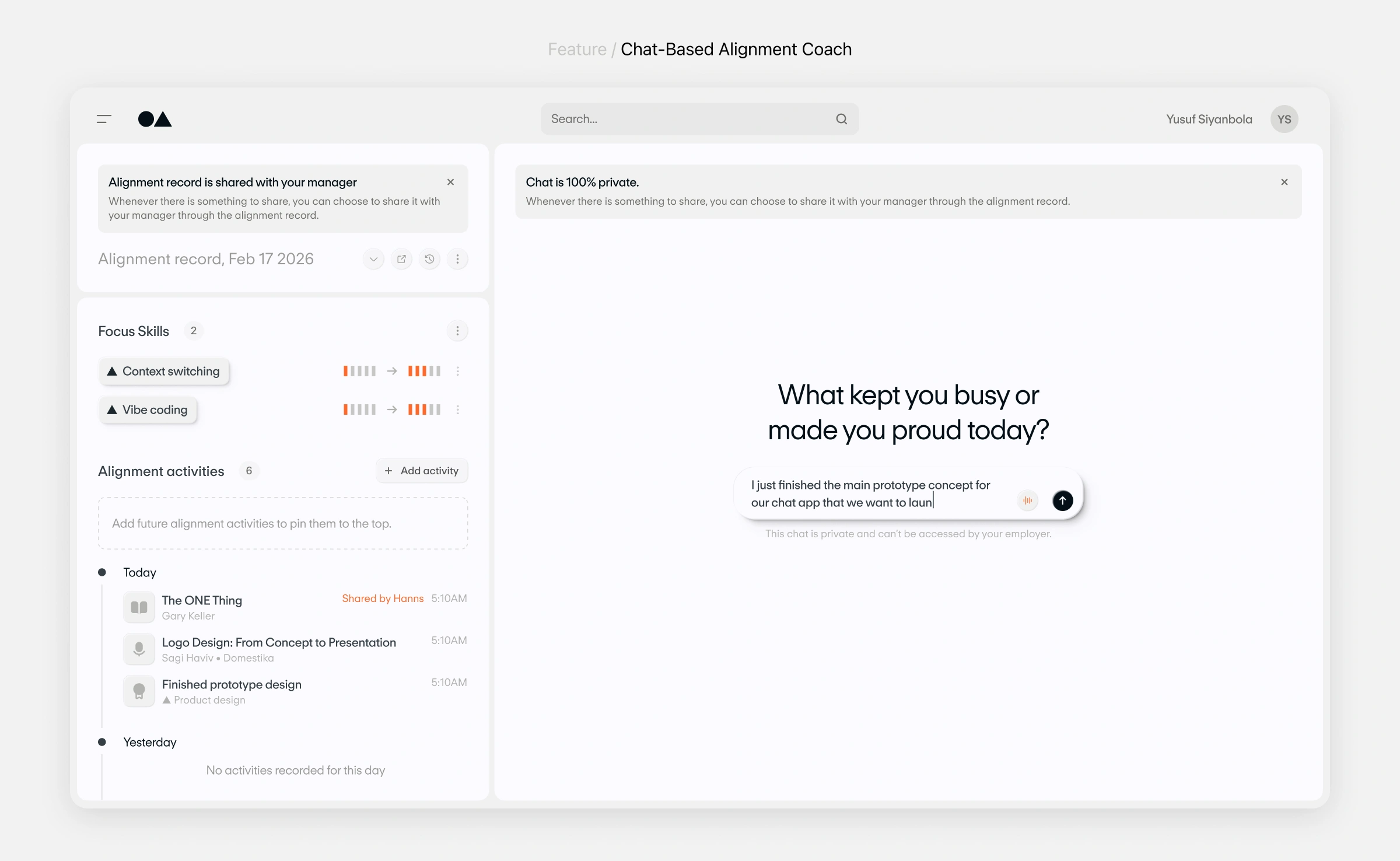This screenshot has height=861, width=1400.
Task: Click the Product design tag
Action: [x=204, y=700]
